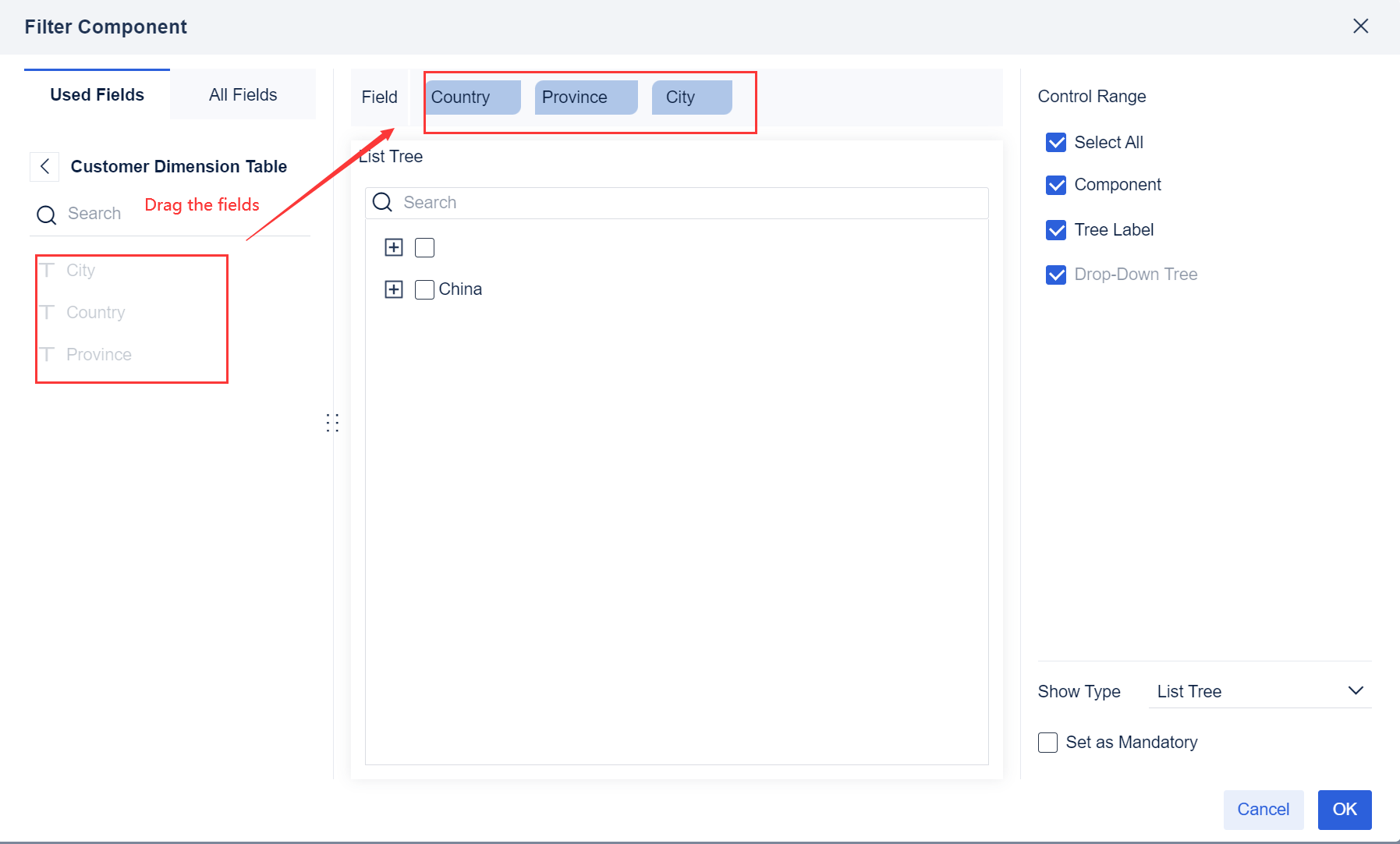Click the text-type icon beside Province field
The width and height of the screenshot is (1400, 844).
tap(48, 354)
